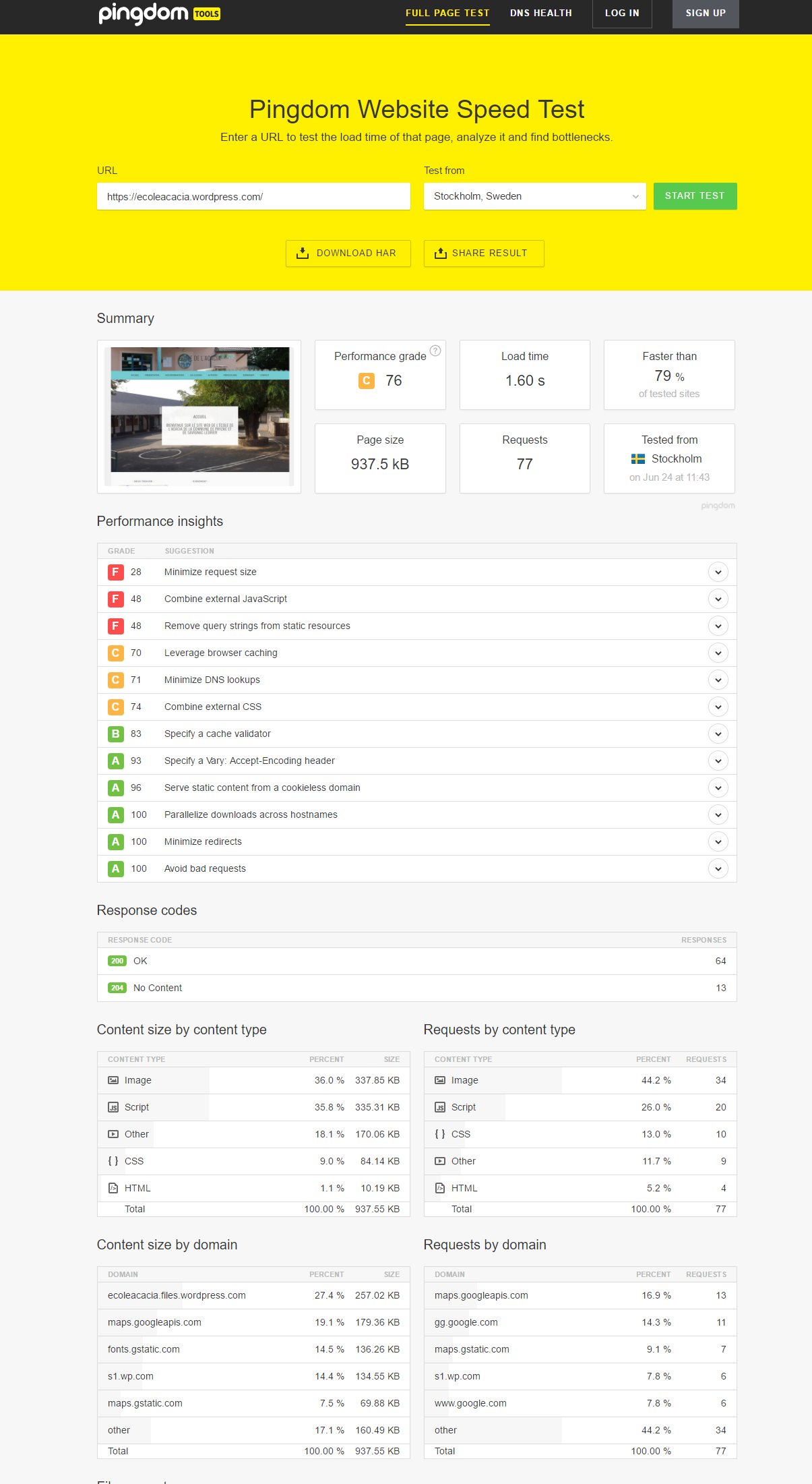Click the C badge for Leverage browser caching
The width and height of the screenshot is (812, 1484).
click(115, 653)
